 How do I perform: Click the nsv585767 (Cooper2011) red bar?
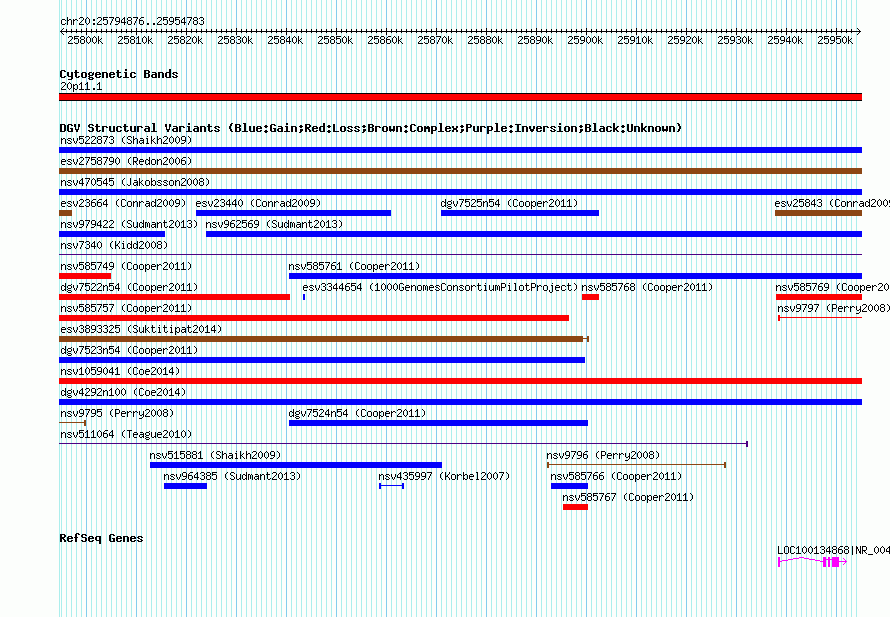tap(575, 507)
